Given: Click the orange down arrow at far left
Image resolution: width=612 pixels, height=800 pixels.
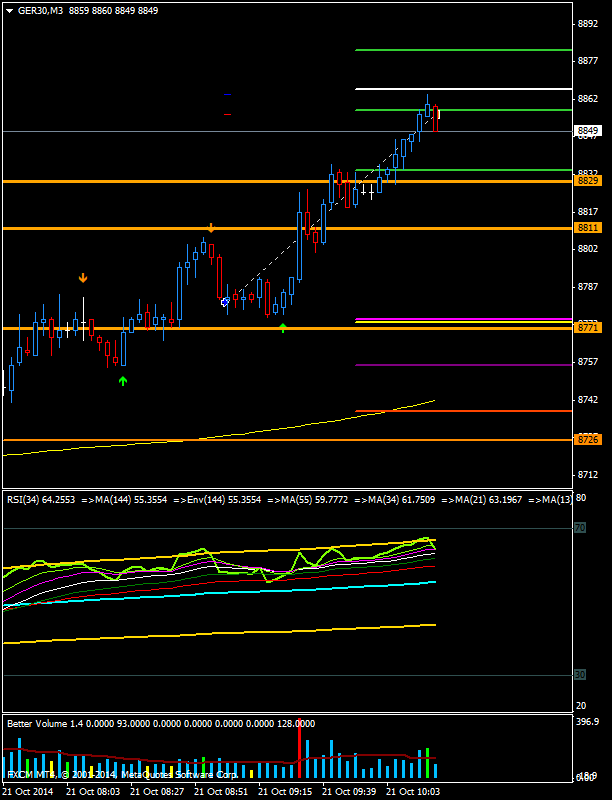Looking at the screenshot, I should [x=83, y=277].
